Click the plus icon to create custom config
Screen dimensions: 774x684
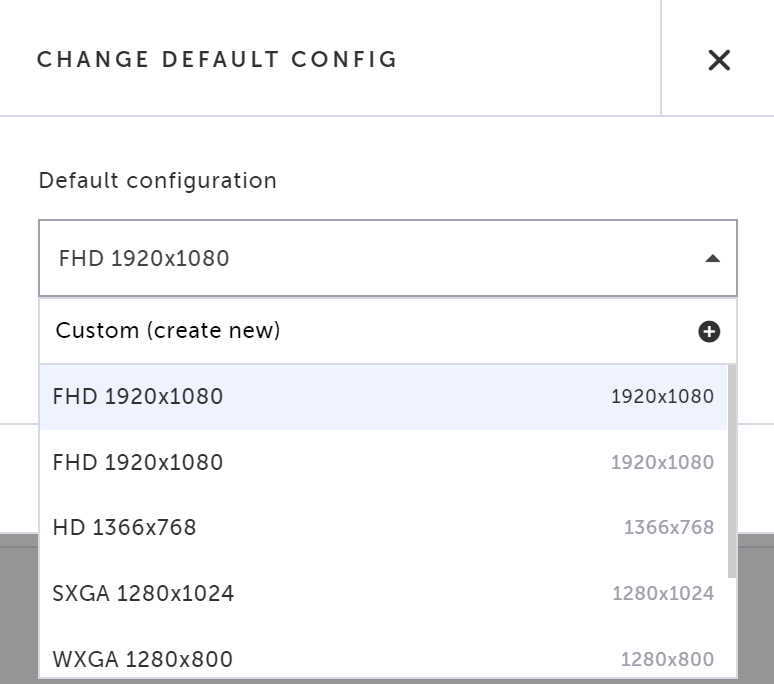[709, 331]
